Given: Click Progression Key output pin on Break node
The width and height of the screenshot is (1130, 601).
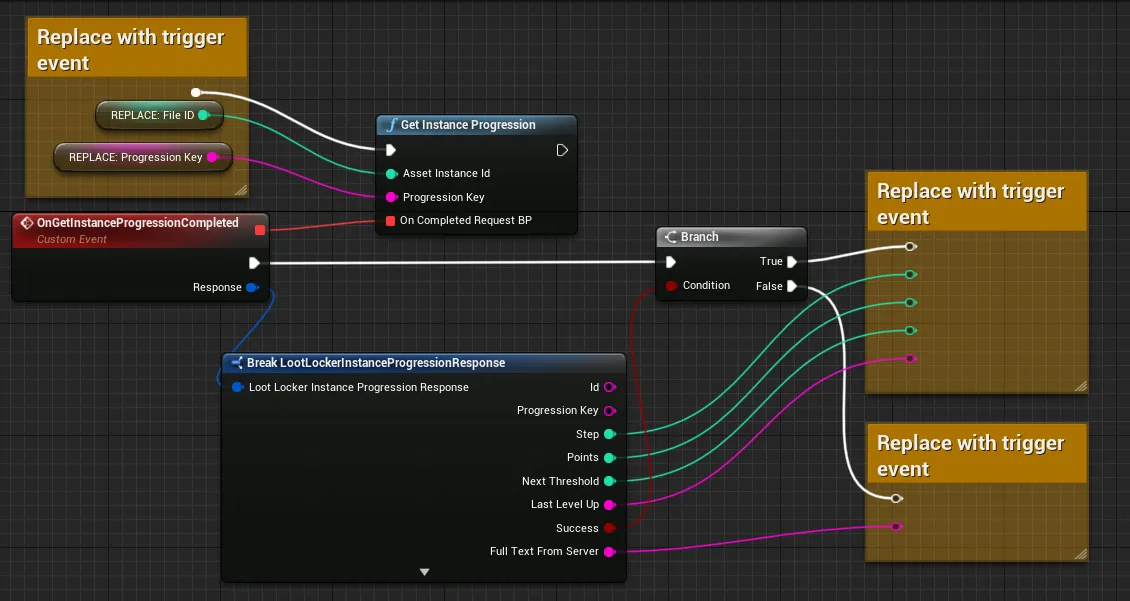Looking at the screenshot, I should click(x=610, y=411).
